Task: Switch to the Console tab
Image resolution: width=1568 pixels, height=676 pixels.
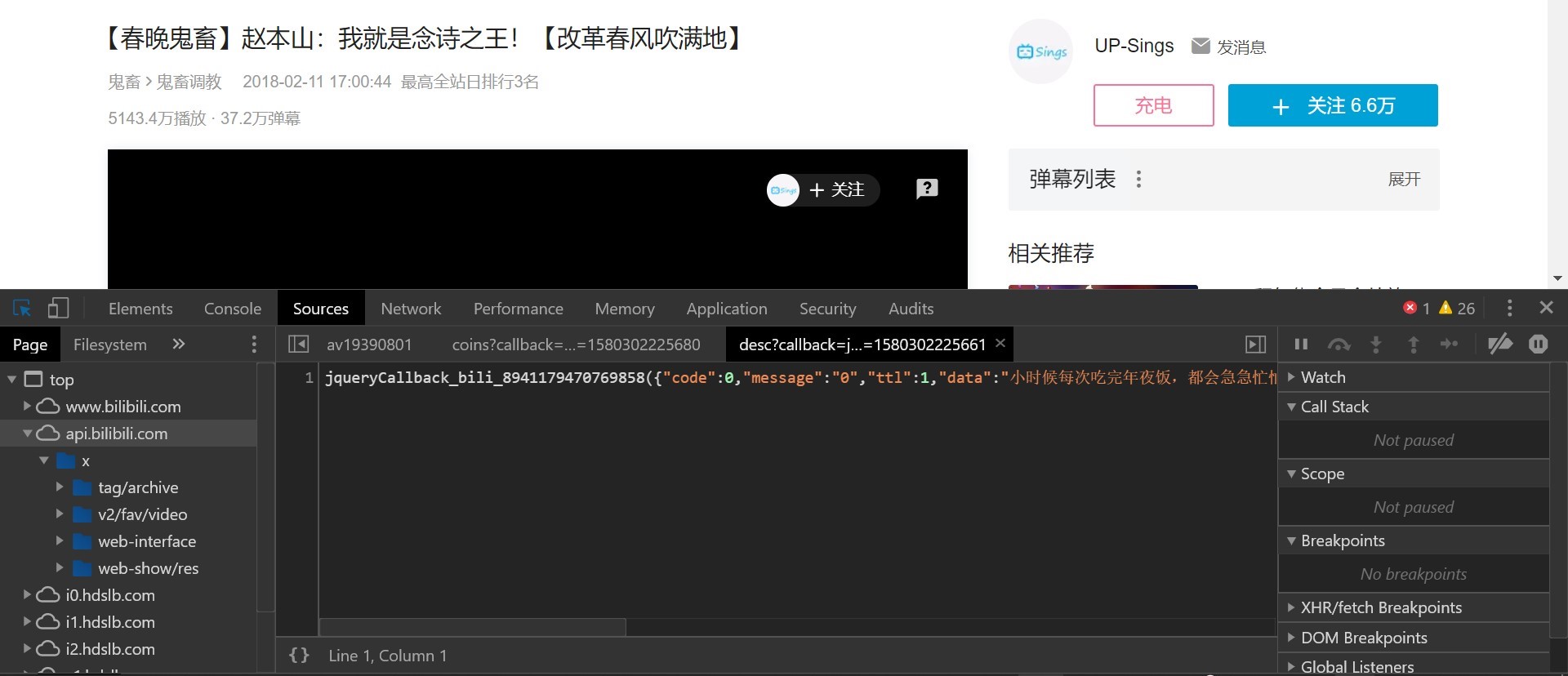Action: [233, 309]
